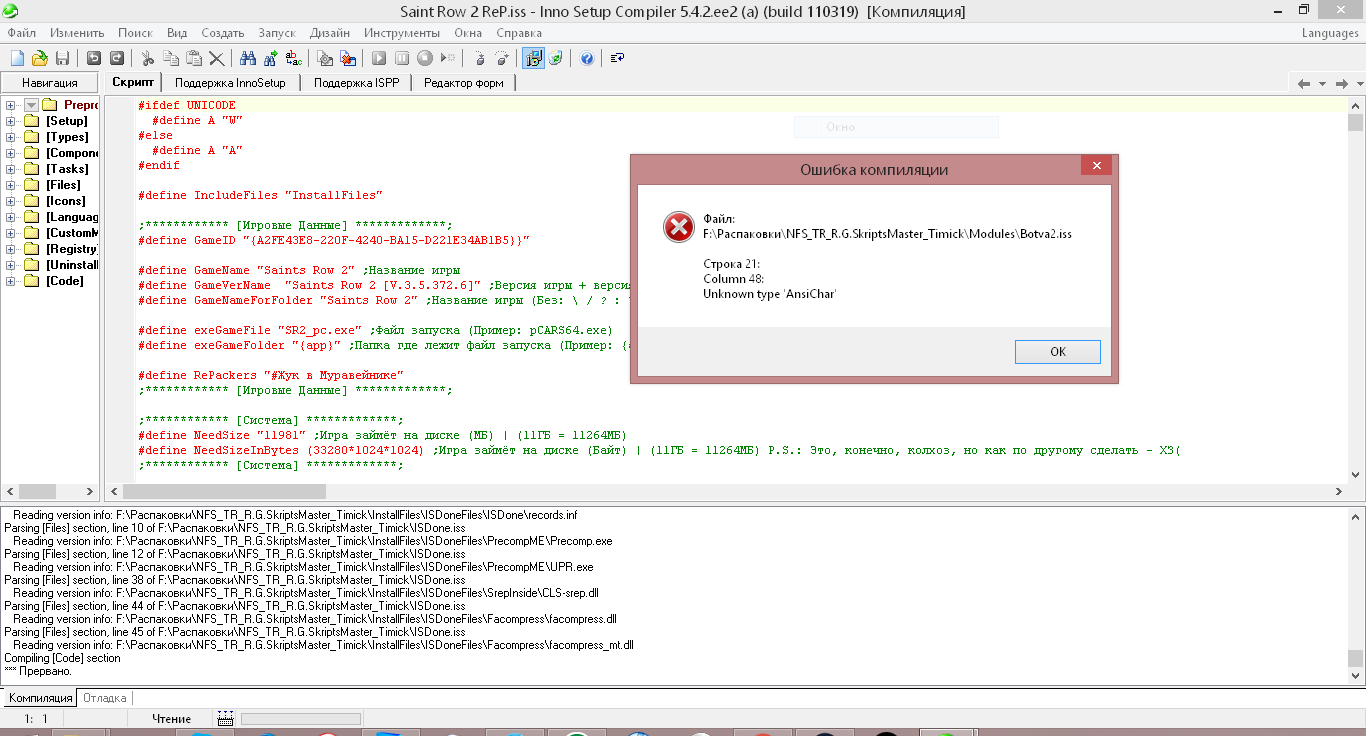The height and width of the screenshot is (736, 1366).
Task: Open Find with the binoculars icon
Action: [x=247, y=58]
